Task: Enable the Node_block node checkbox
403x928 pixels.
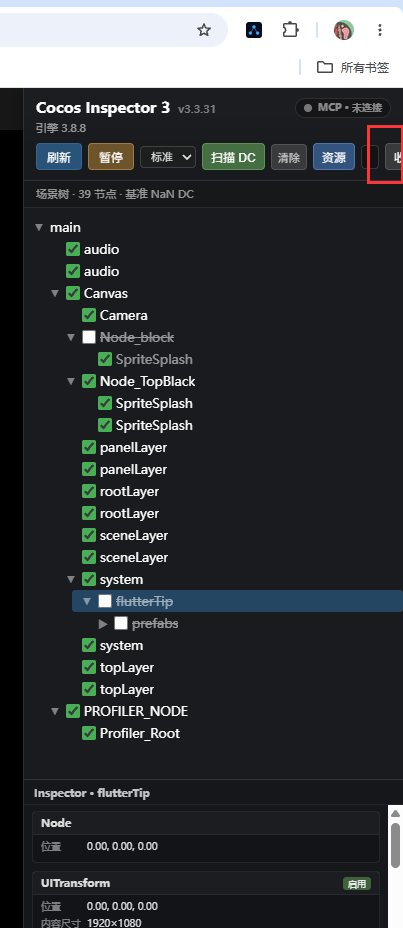Action: (89, 337)
